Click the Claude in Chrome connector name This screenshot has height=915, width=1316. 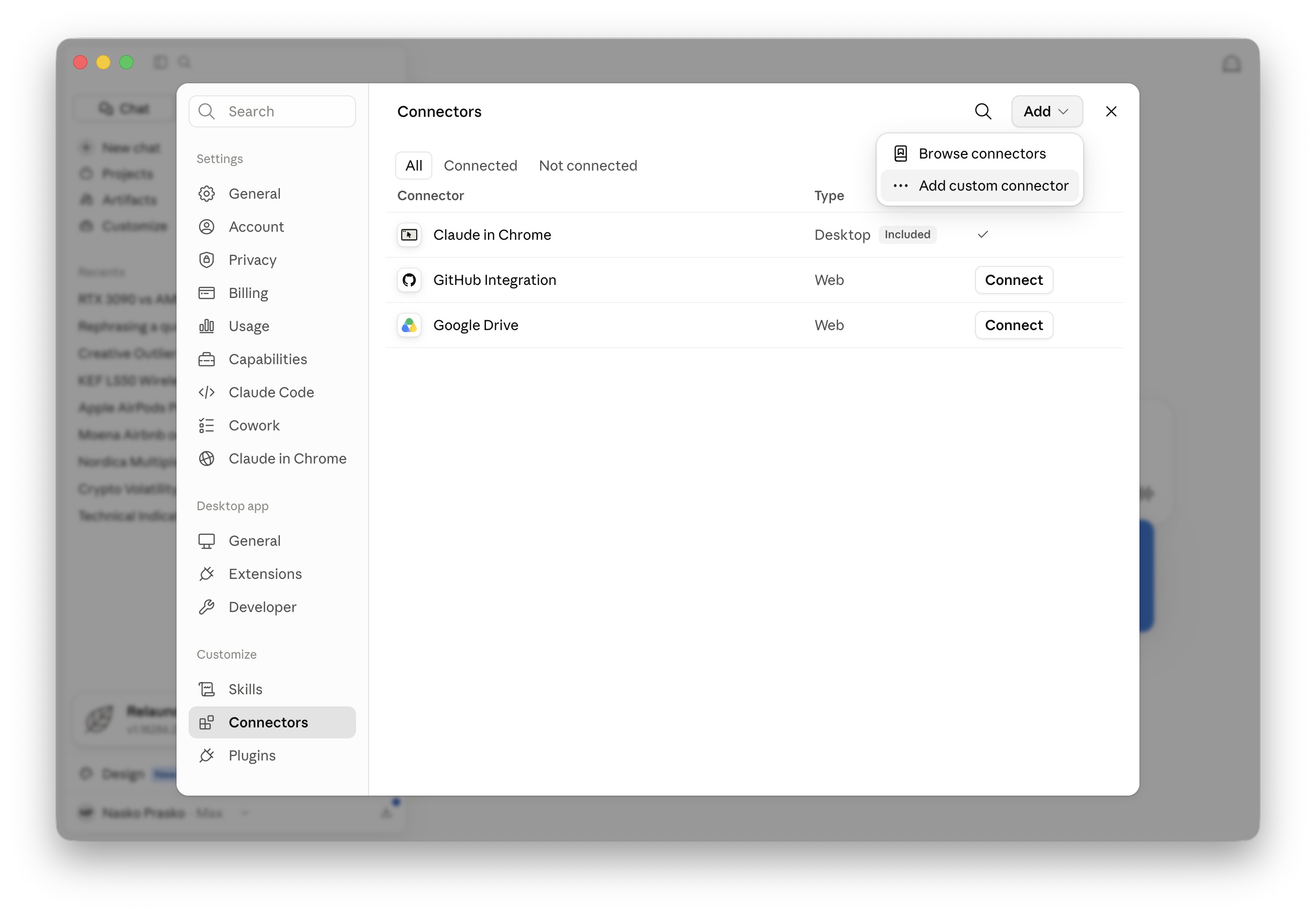point(492,235)
